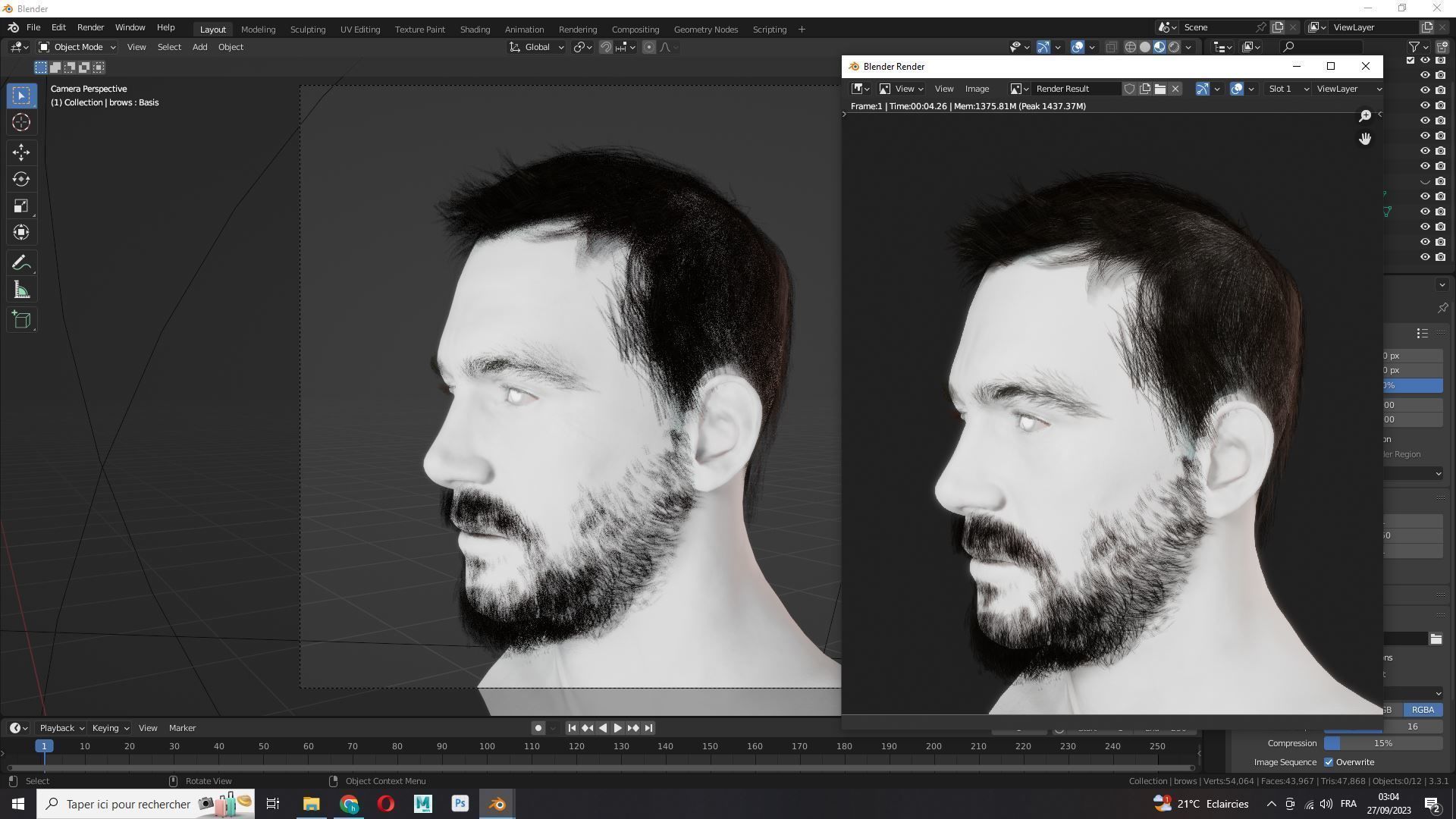1456x819 pixels.
Task: Click the Select menu in viewport
Action: [x=169, y=47]
